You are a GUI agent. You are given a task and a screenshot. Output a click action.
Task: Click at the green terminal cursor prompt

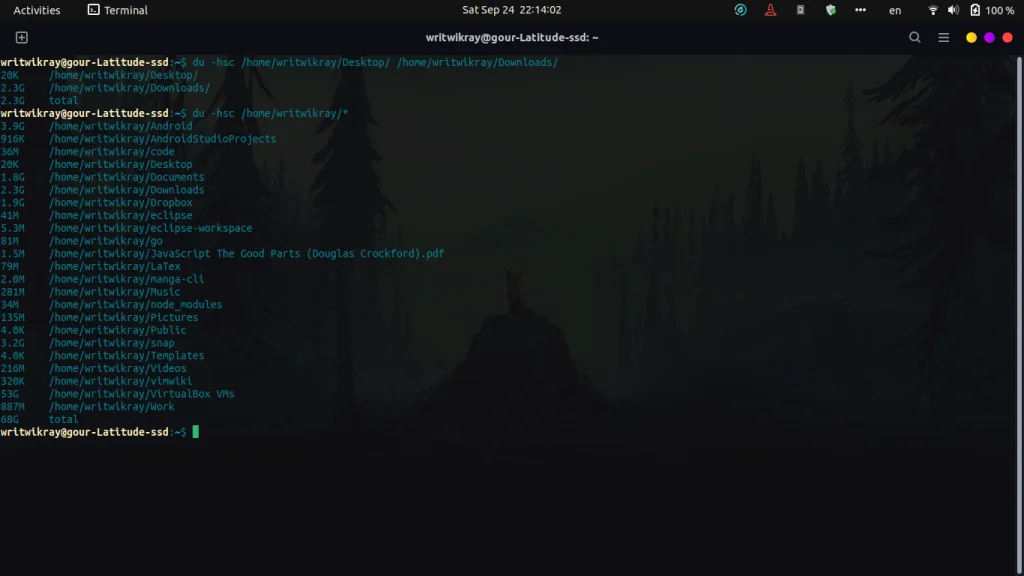tap(196, 432)
